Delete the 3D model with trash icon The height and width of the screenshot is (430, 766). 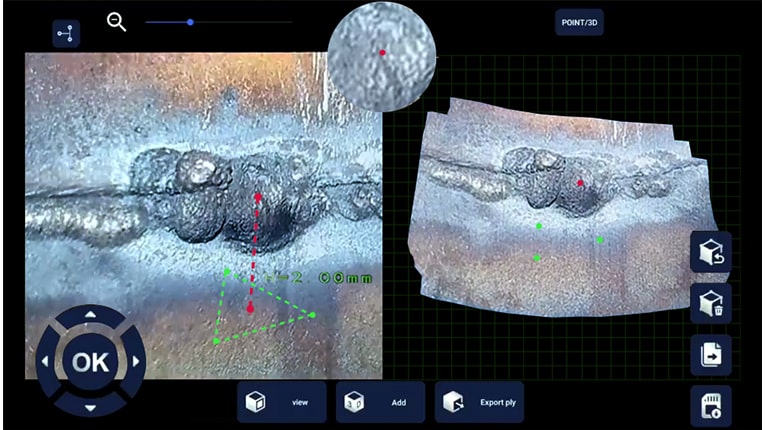pos(710,303)
